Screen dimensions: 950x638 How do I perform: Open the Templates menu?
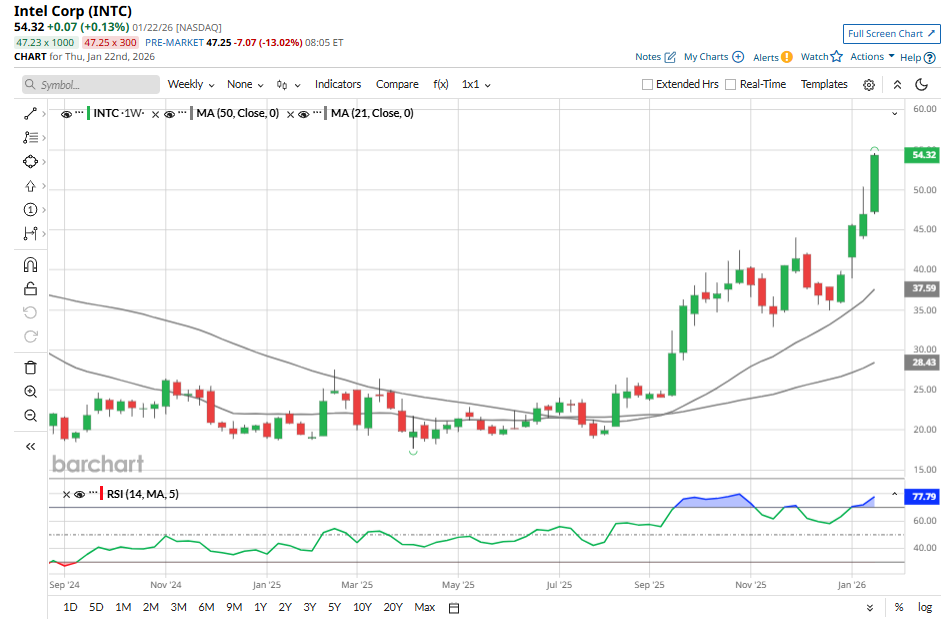pos(824,84)
